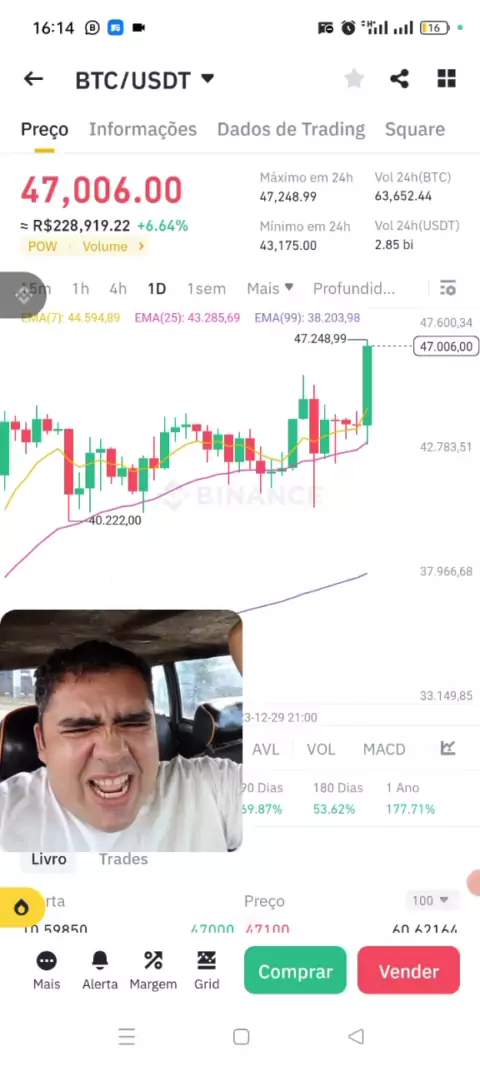Select the 4h chart interval
Screen dimensions: 480x1066
tap(118, 288)
